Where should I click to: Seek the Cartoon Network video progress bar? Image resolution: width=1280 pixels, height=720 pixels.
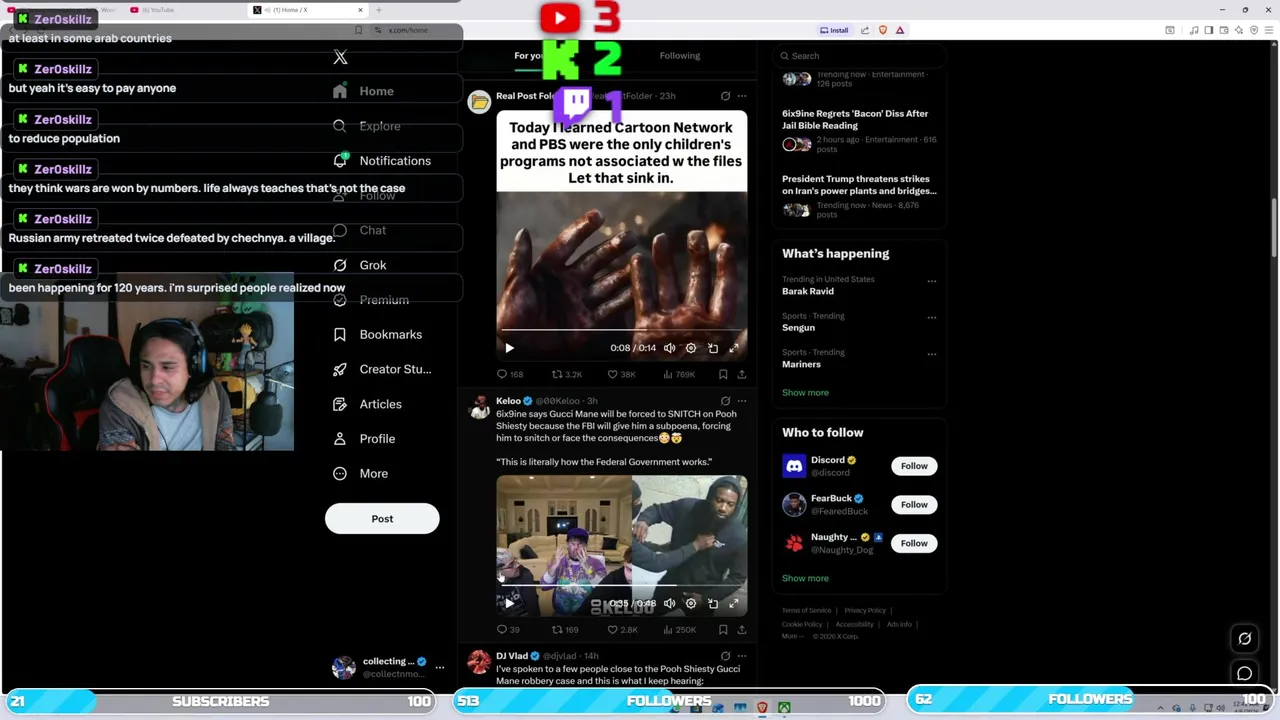point(621,329)
